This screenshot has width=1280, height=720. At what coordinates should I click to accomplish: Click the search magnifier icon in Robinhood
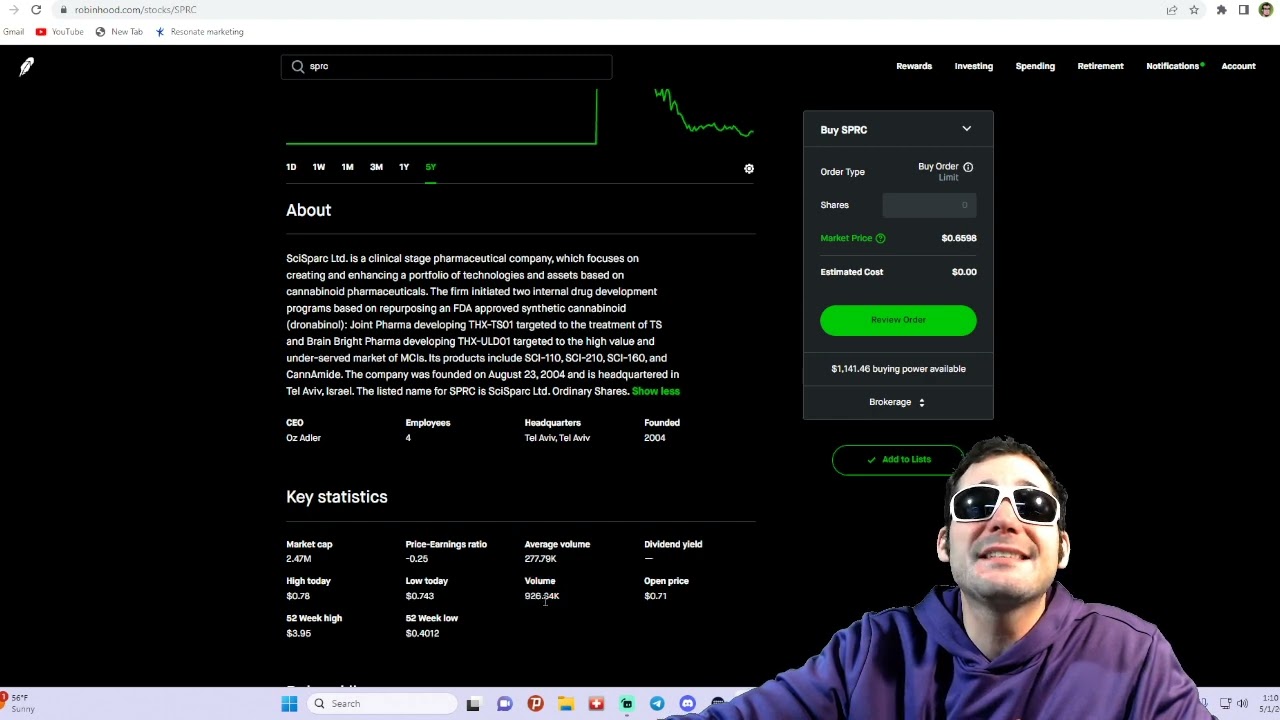(298, 66)
